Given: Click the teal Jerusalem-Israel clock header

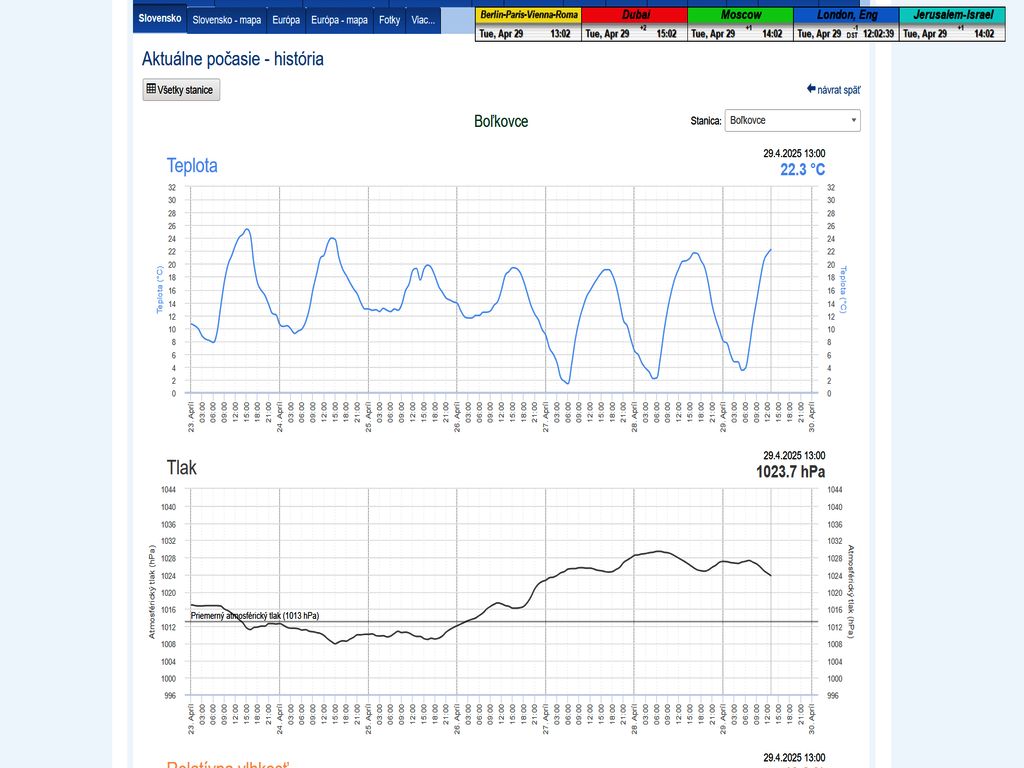Looking at the screenshot, I should pos(952,15).
